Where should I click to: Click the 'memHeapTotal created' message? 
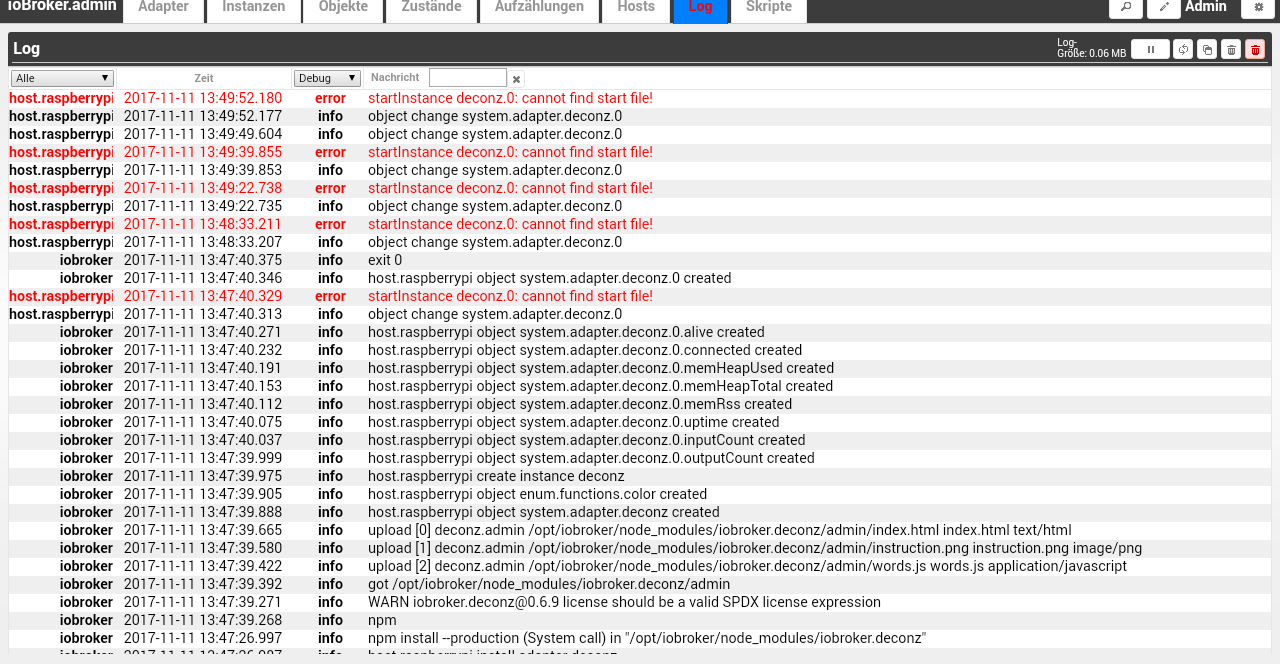point(600,386)
